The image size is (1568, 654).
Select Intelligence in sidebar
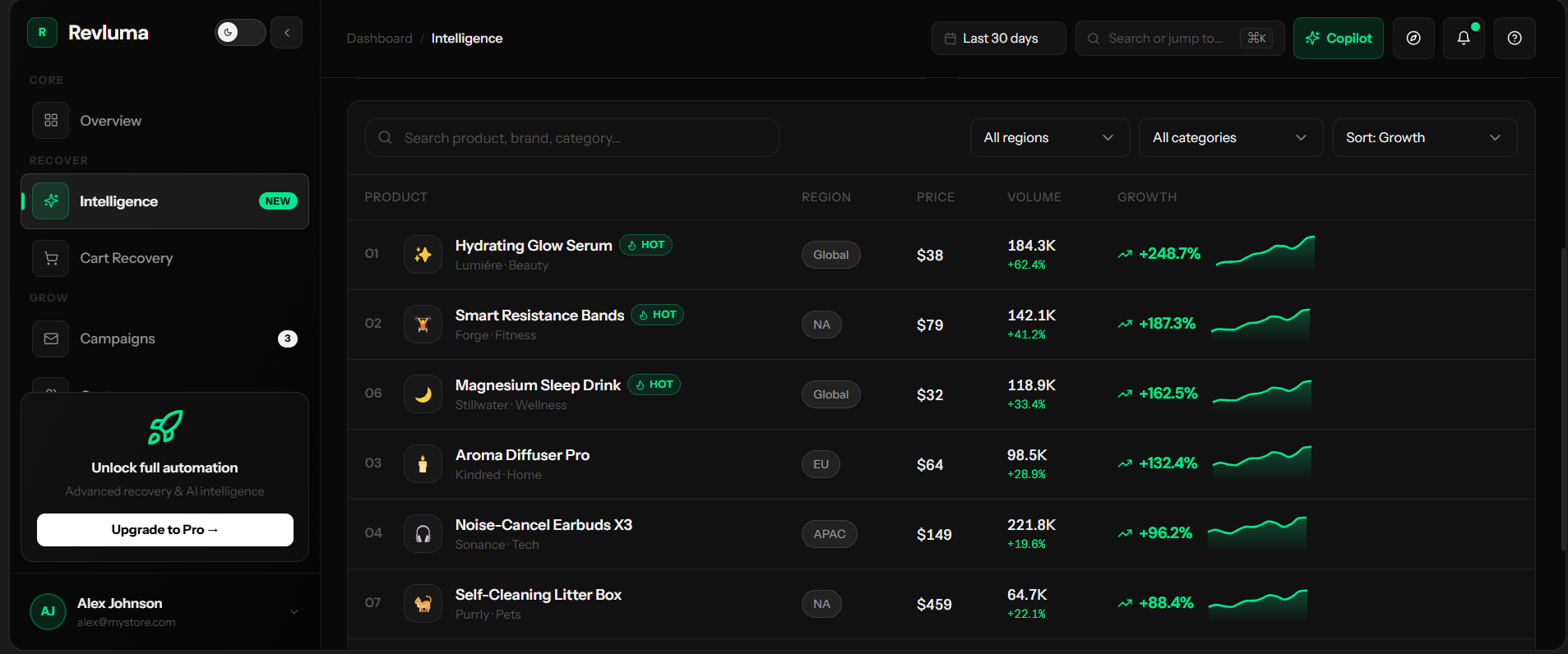click(x=164, y=201)
